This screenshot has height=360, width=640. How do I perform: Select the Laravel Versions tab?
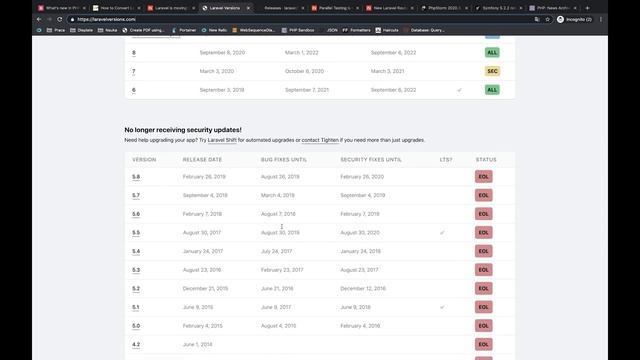(x=226, y=8)
